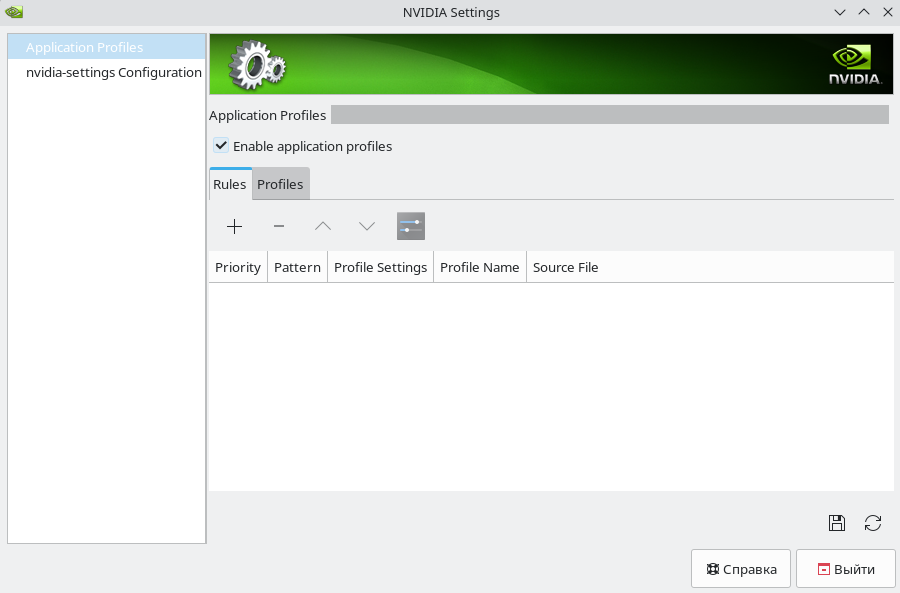
Task: Sort by the Pattern column header
Action: click(297, 267)
